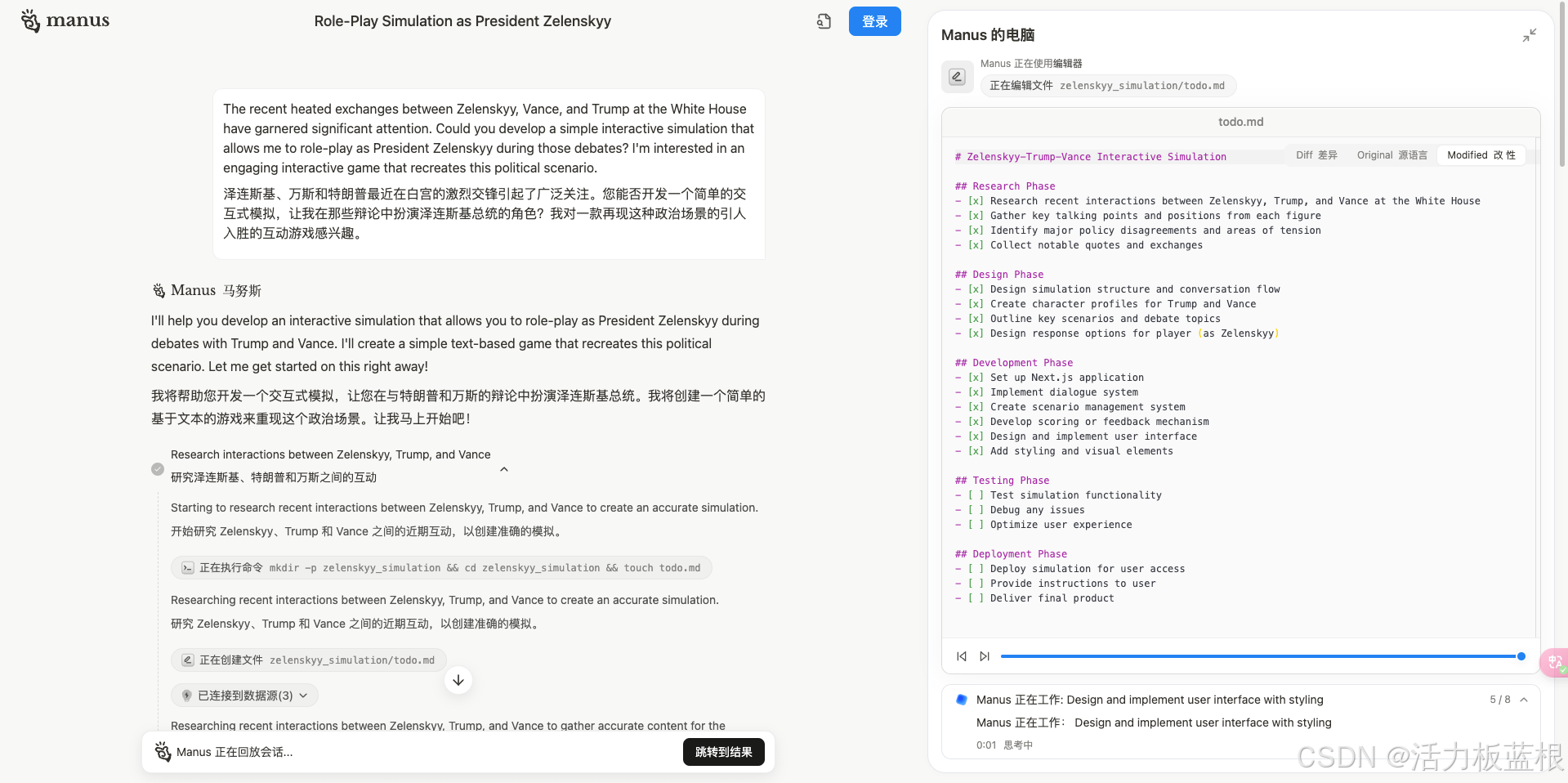
Task: Click checkbox for Set up Next.js application
Action: click(976, 378)
